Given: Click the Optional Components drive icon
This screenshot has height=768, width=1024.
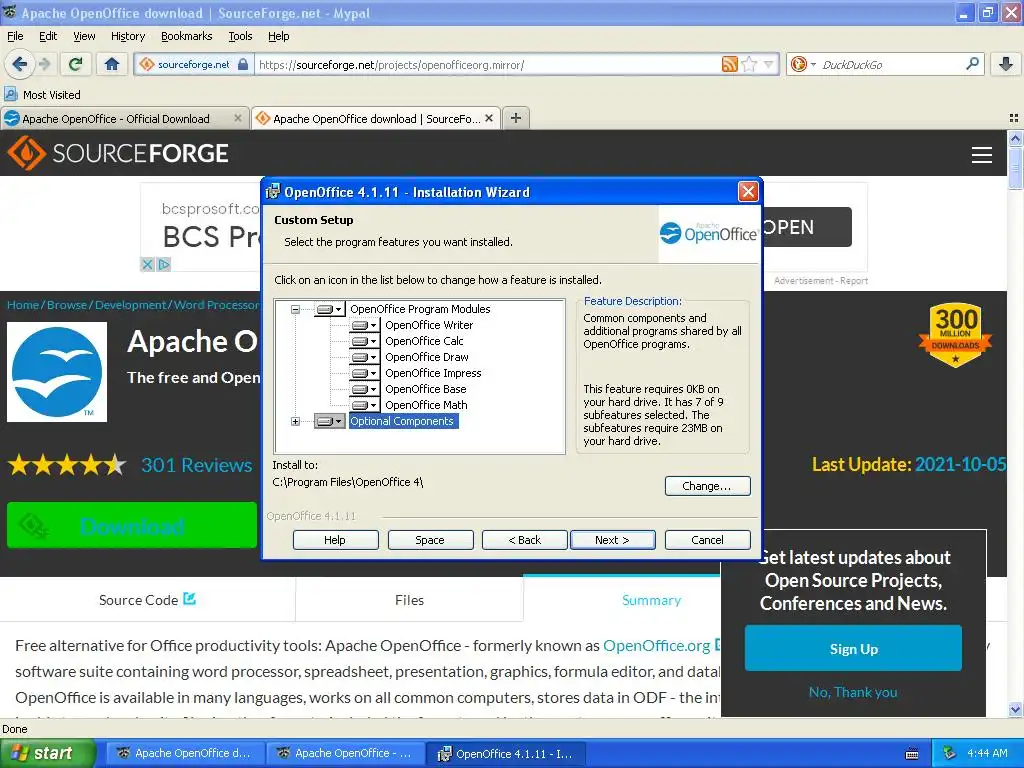Looking at the screenshot, I should (329, 421).
